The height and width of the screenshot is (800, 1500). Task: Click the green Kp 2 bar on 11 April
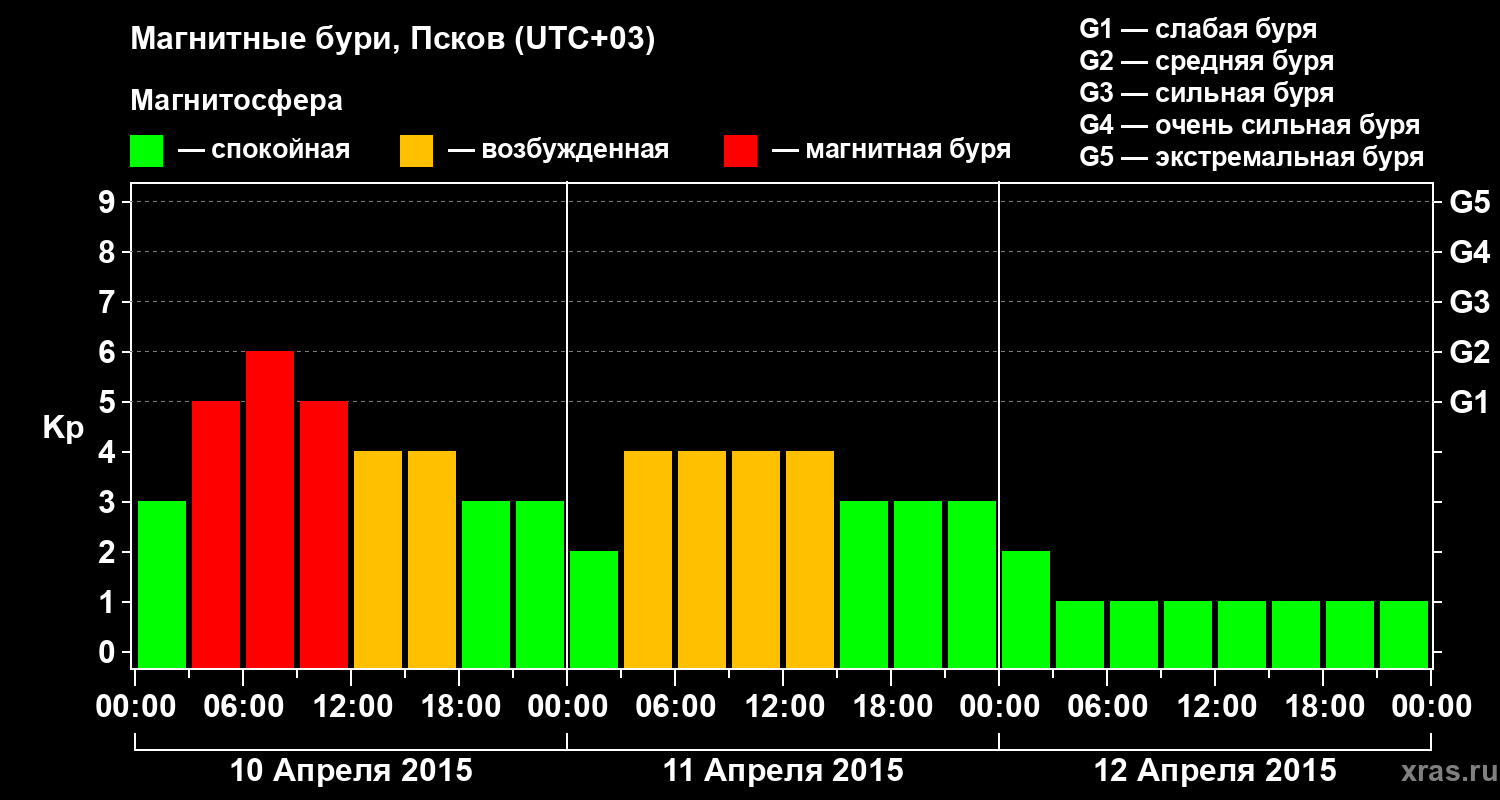[x=594, y=609]
